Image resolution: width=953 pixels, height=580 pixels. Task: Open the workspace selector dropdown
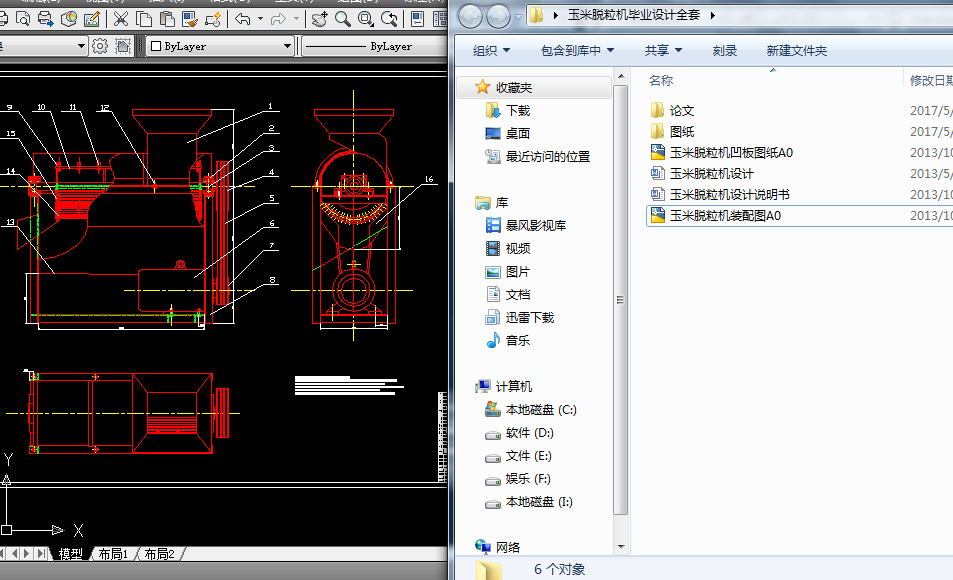(81, 46)
